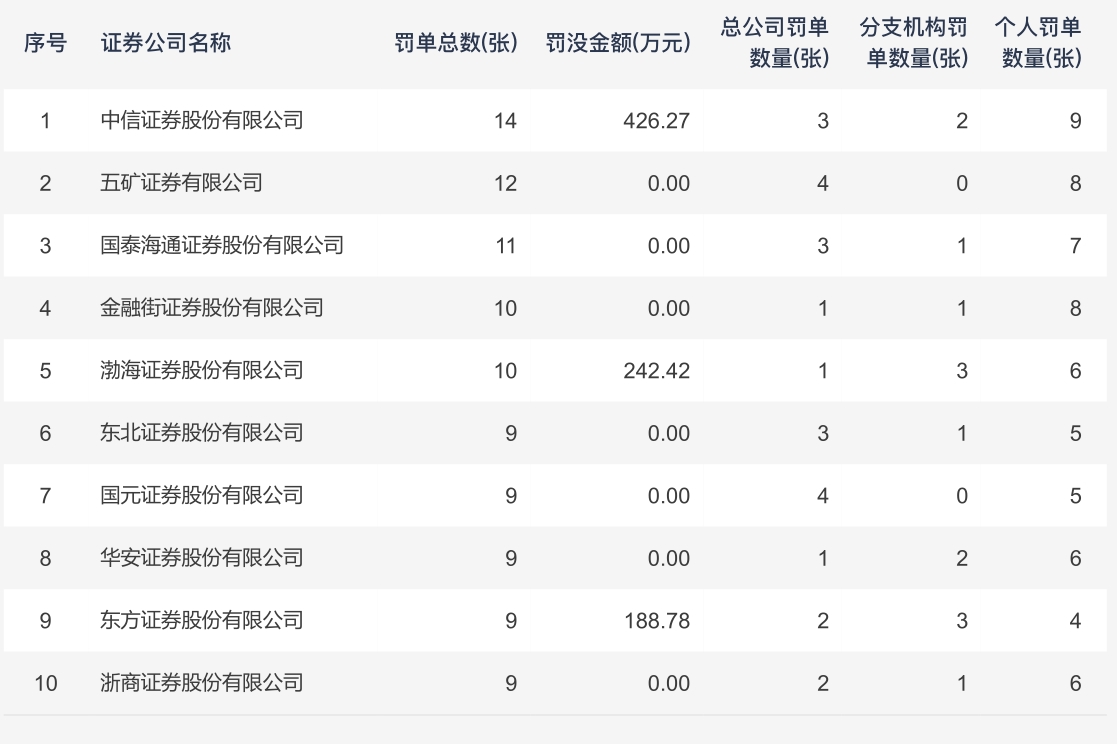Sort by 罚单总数(张) column header

pos(456,44)
